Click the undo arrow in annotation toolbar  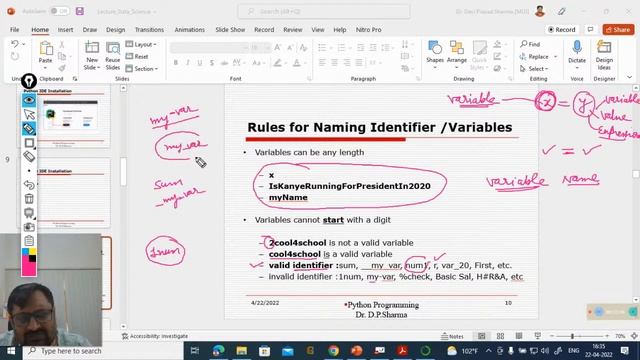(x=29, y=185)
